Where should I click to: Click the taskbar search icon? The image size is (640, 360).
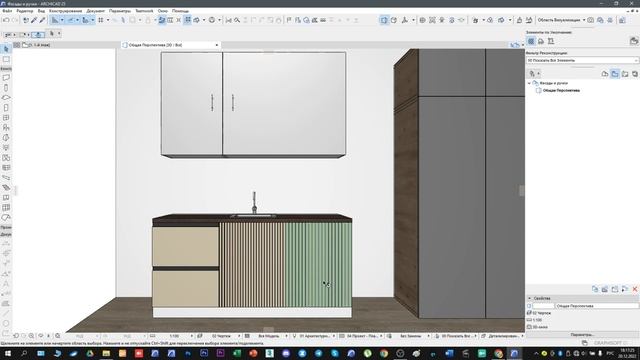point(24,353)
